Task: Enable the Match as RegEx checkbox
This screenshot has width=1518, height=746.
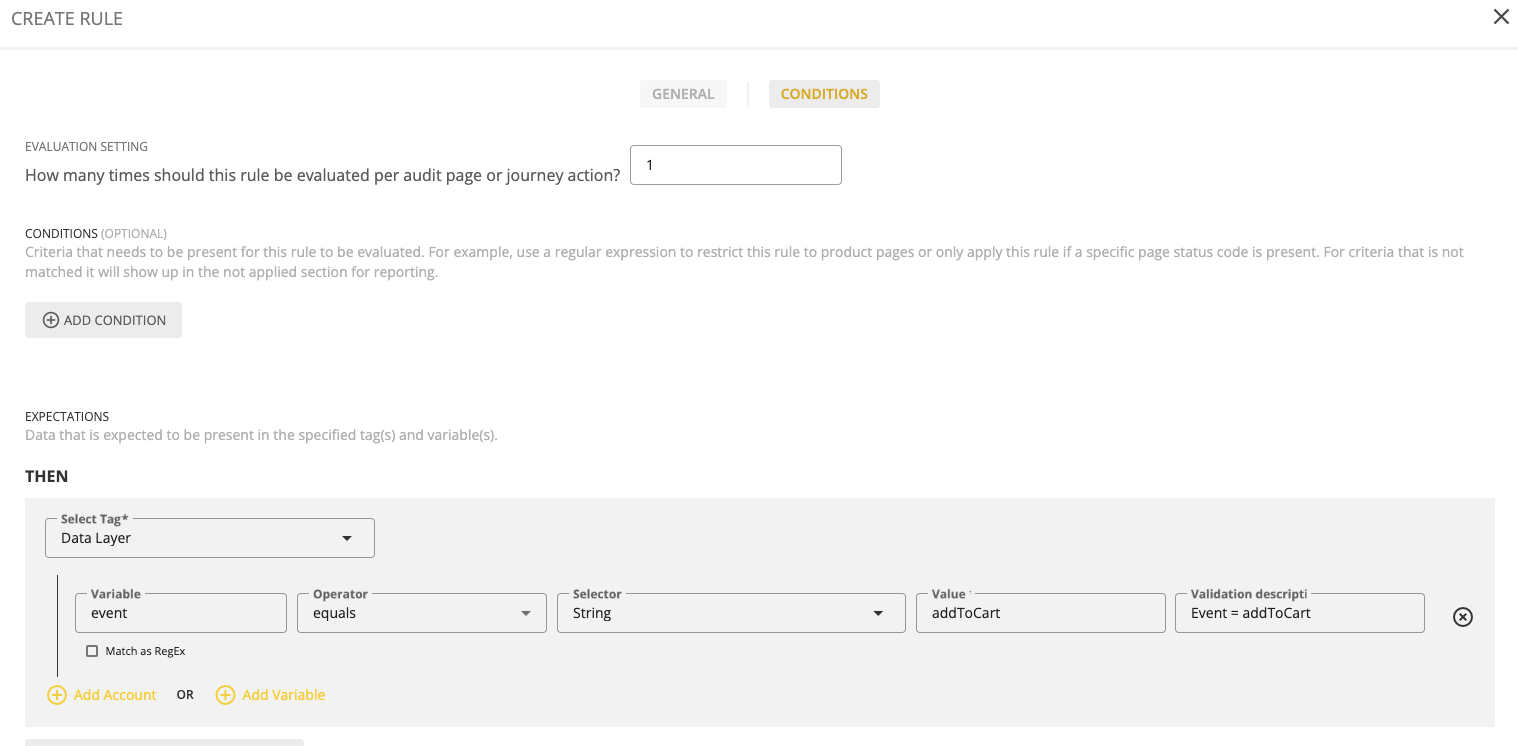Action: click(92, 651)
